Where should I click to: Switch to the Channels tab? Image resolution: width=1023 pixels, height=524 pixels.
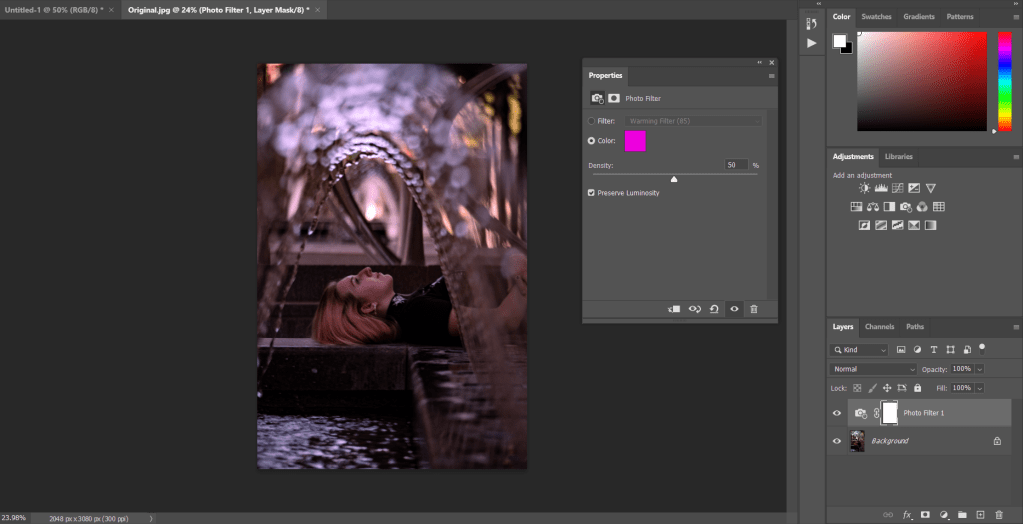coord(879,327)
